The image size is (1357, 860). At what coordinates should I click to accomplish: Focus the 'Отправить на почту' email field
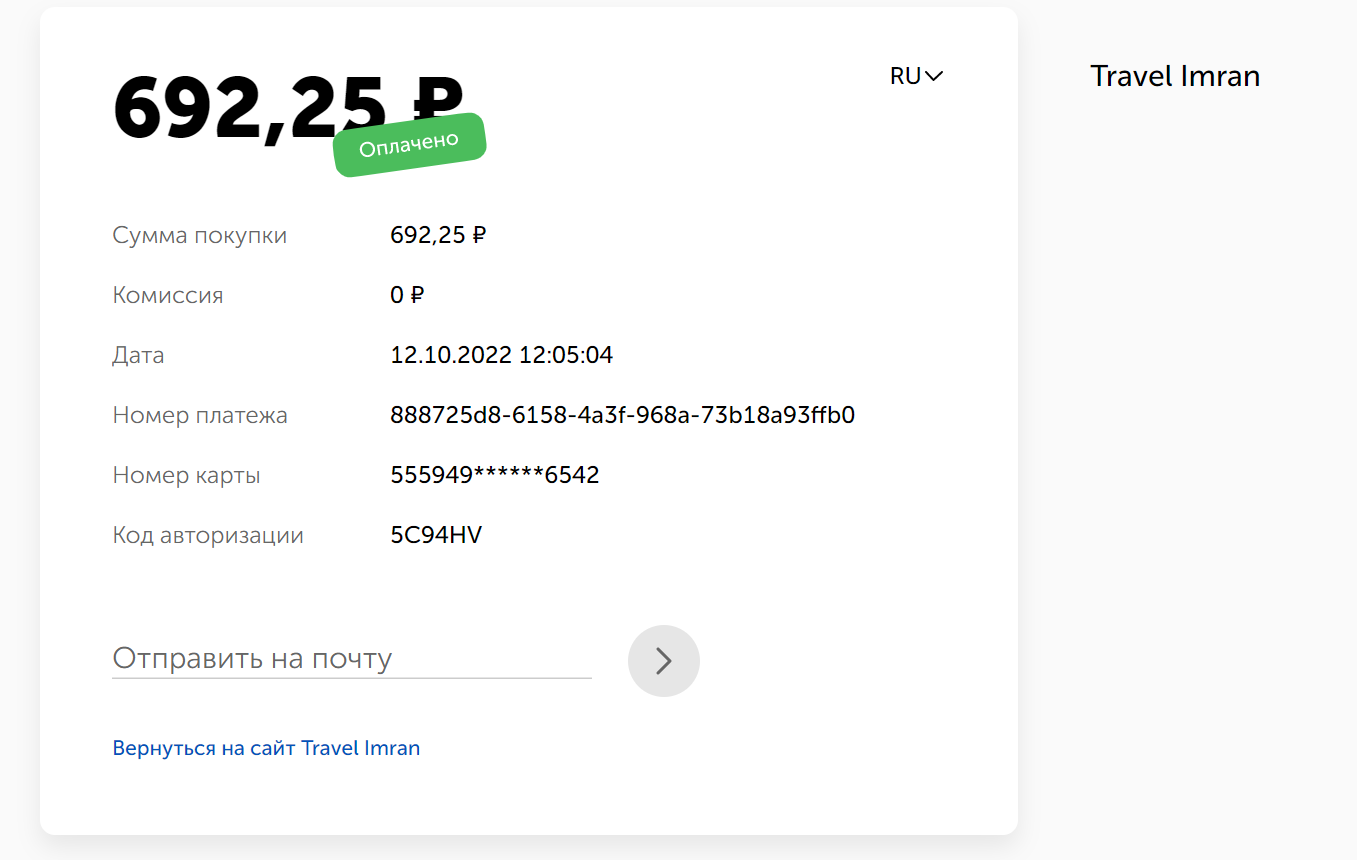point(352,659)
